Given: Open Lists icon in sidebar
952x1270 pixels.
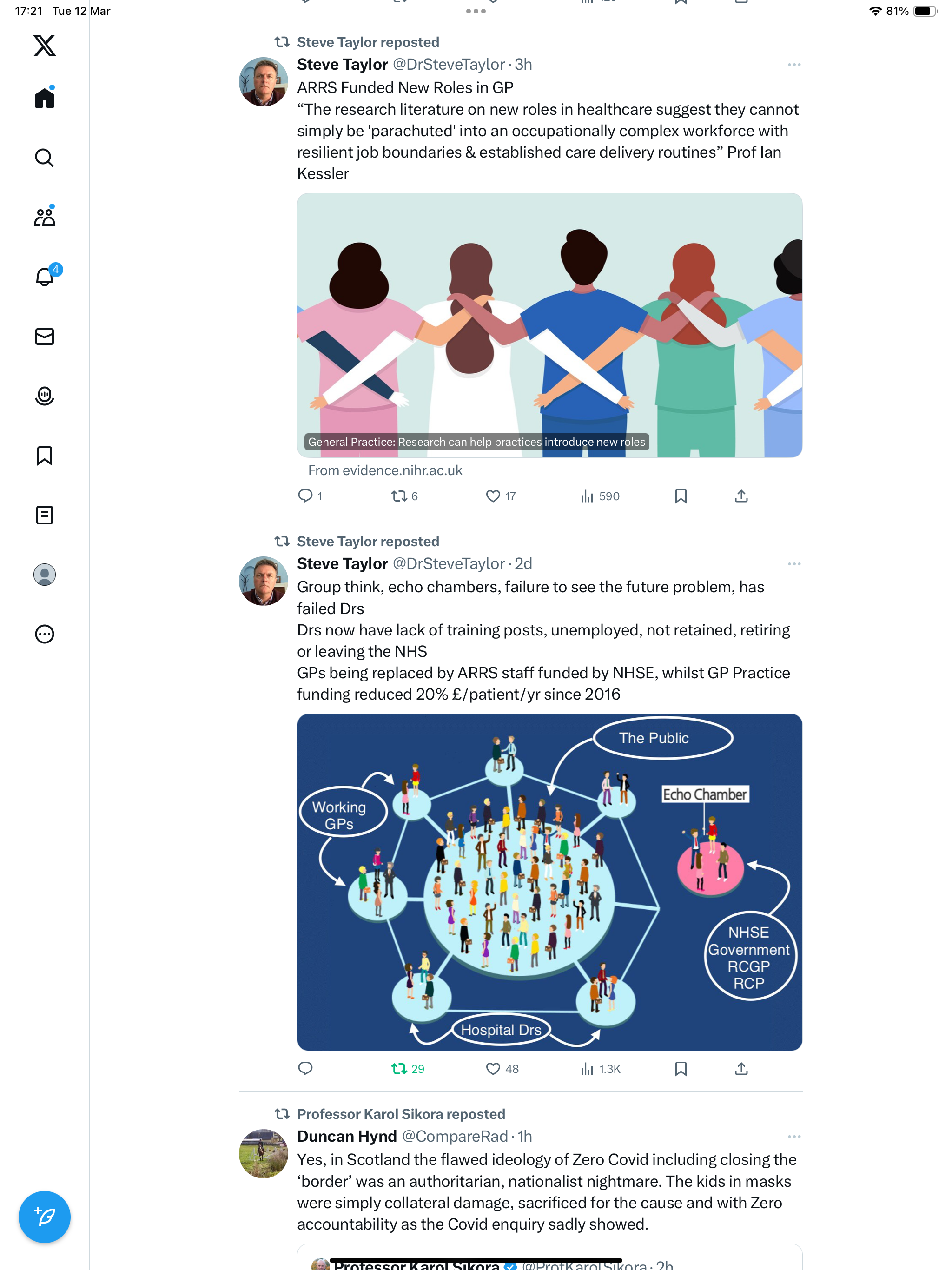Looking at the screenshot, I should click(x=44, y=515).
